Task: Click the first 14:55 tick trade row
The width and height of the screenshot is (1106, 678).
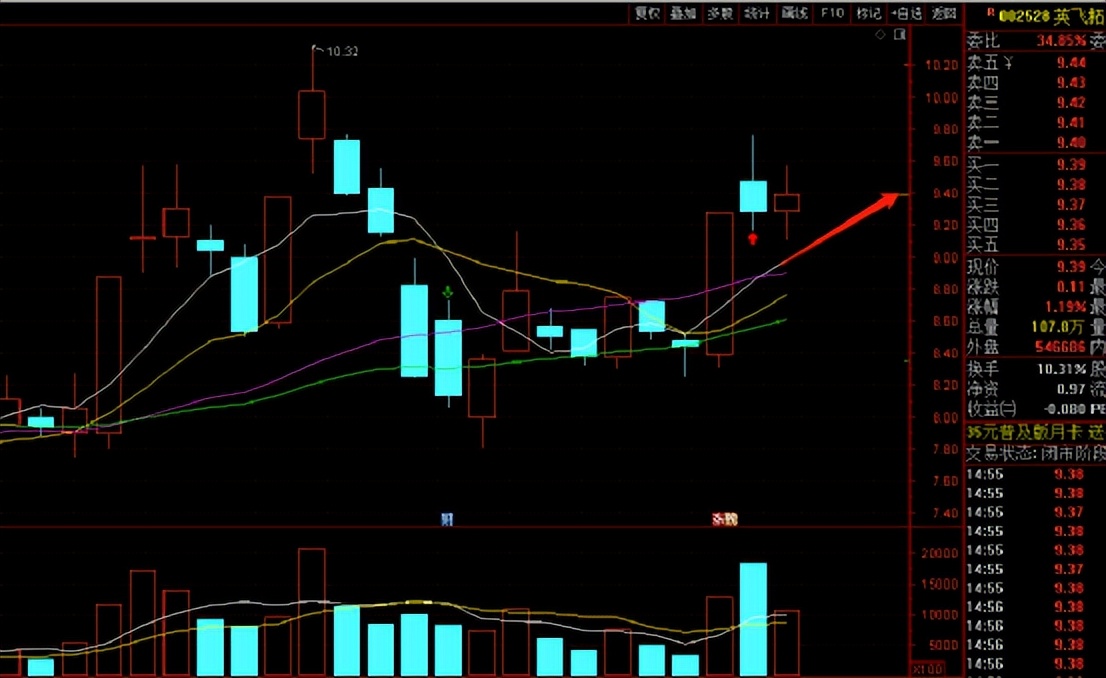Action: point(1035,474)
